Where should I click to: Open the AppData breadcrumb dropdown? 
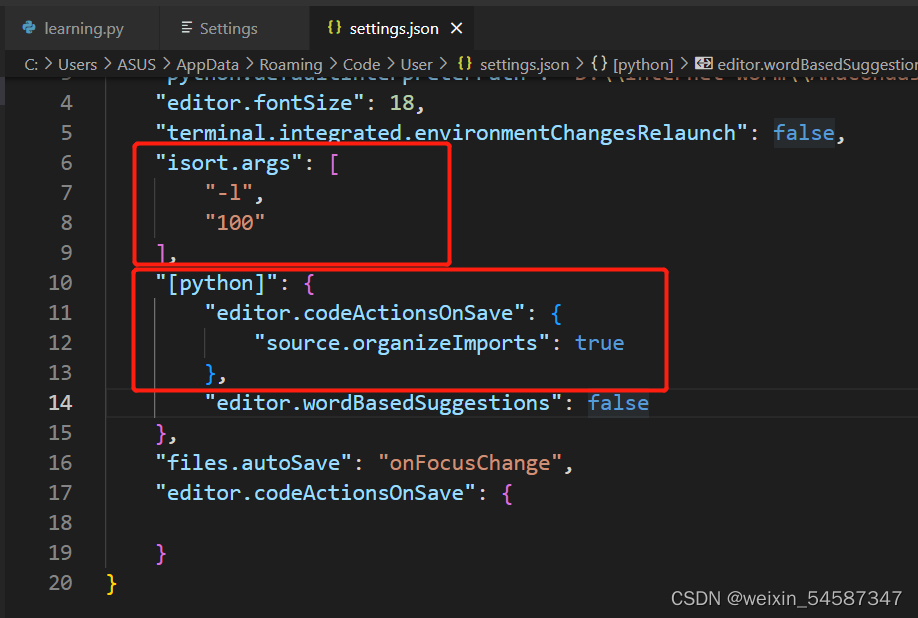(207, 63)
